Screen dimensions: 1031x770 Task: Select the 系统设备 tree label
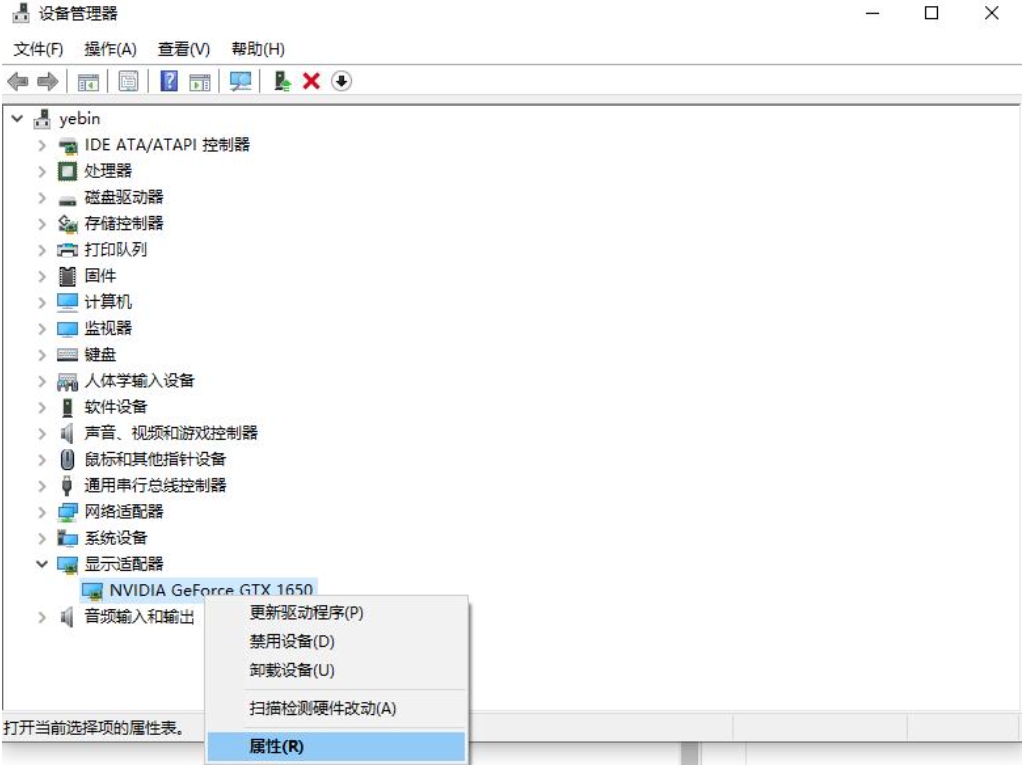pos(116,539)
